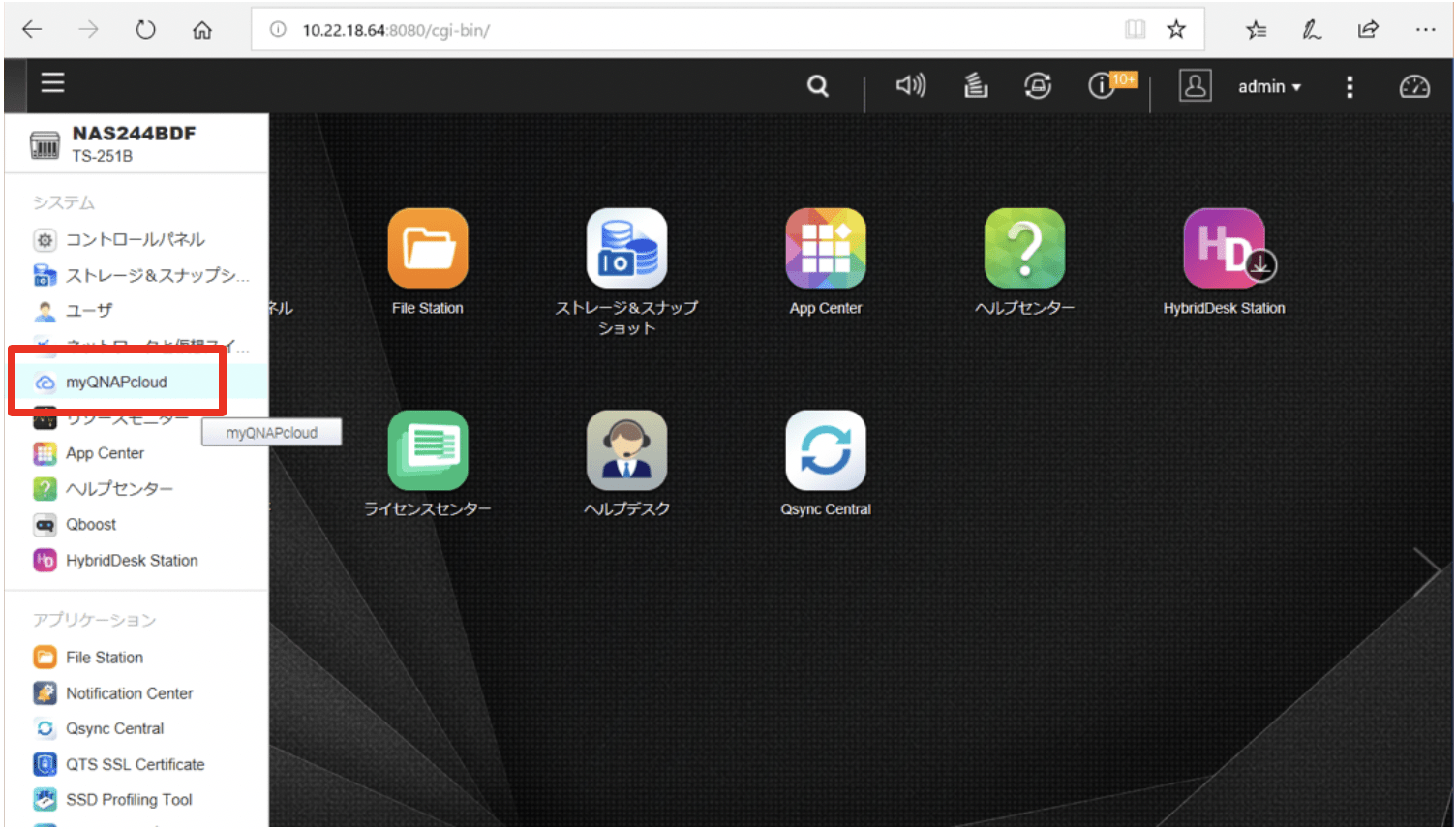Click the browser share icon
Image resolution: width=1456 pixels, height=829 pixels.
click(1368, 30)
